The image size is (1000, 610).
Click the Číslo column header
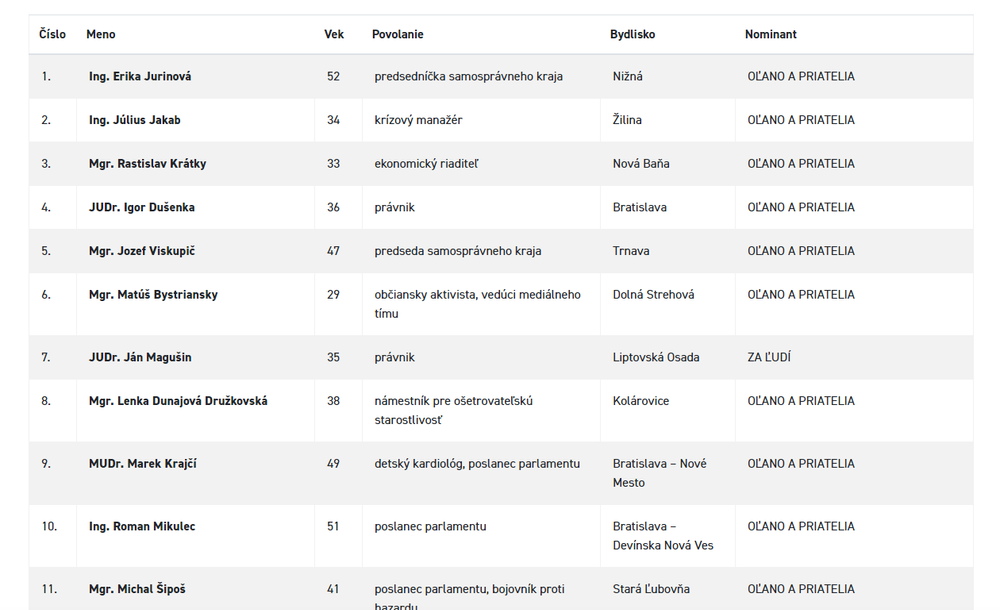(52, 34)
